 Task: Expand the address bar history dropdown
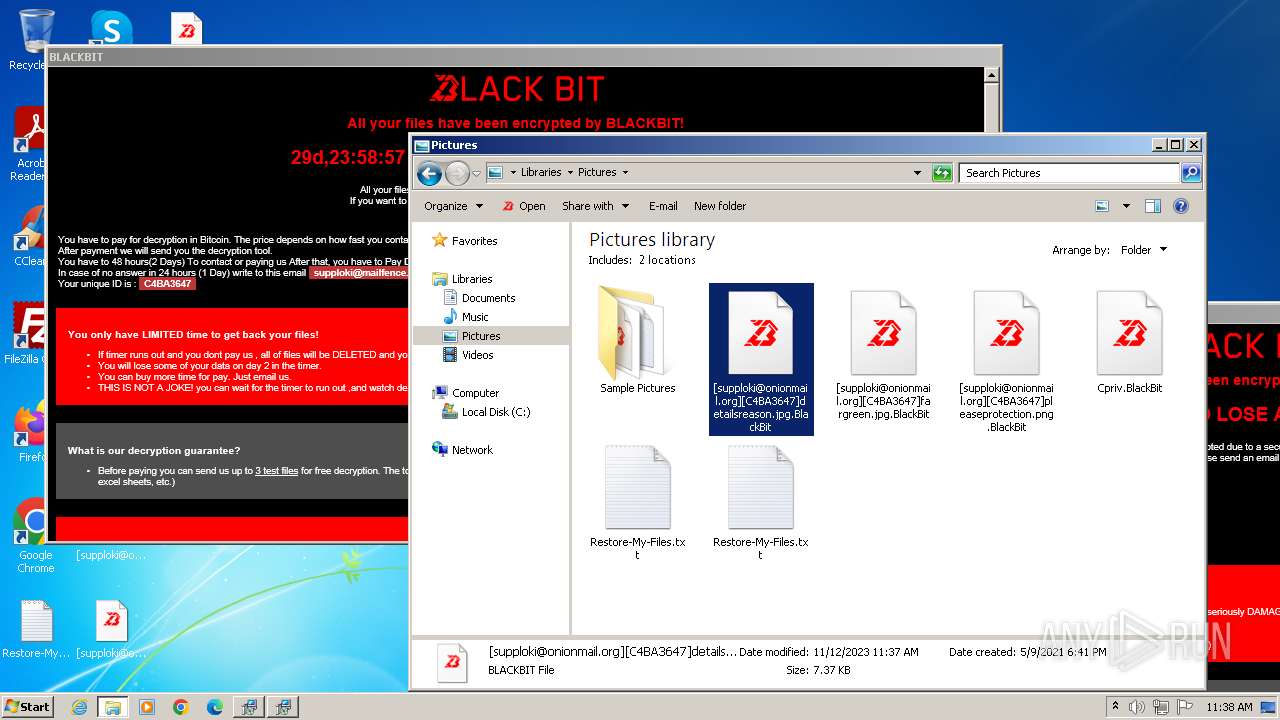point(917,173)
